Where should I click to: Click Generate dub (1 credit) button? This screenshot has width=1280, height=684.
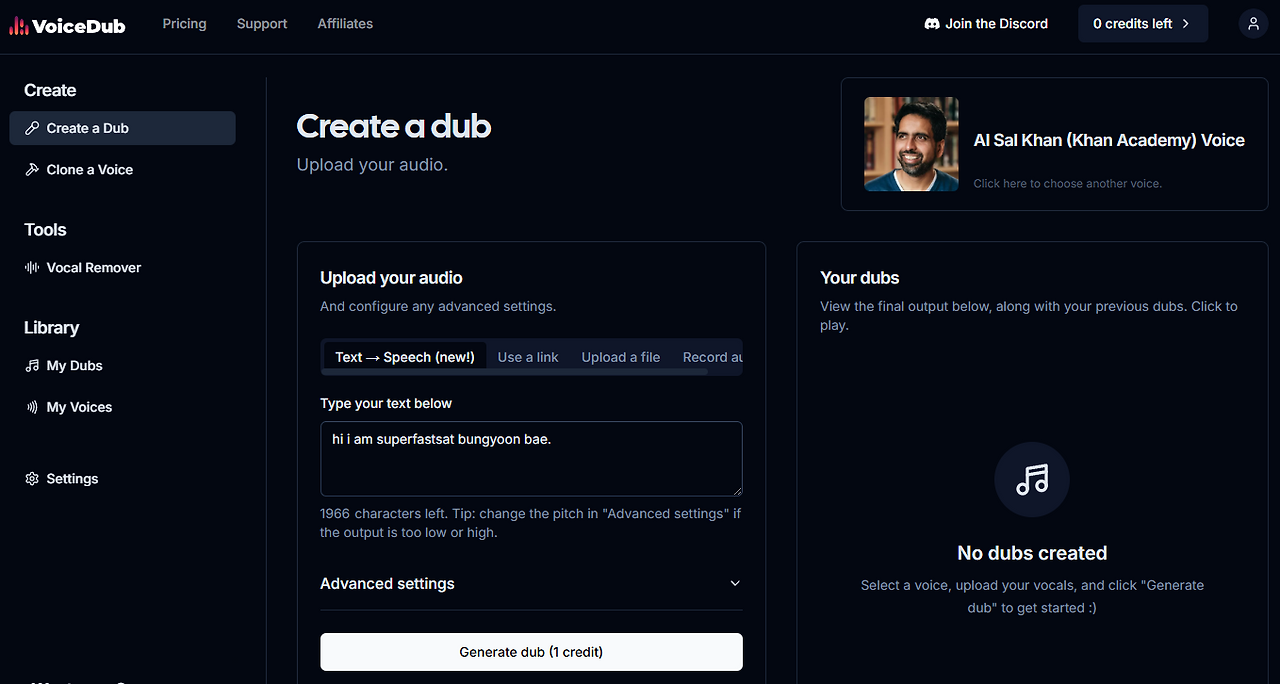[531, 652]
